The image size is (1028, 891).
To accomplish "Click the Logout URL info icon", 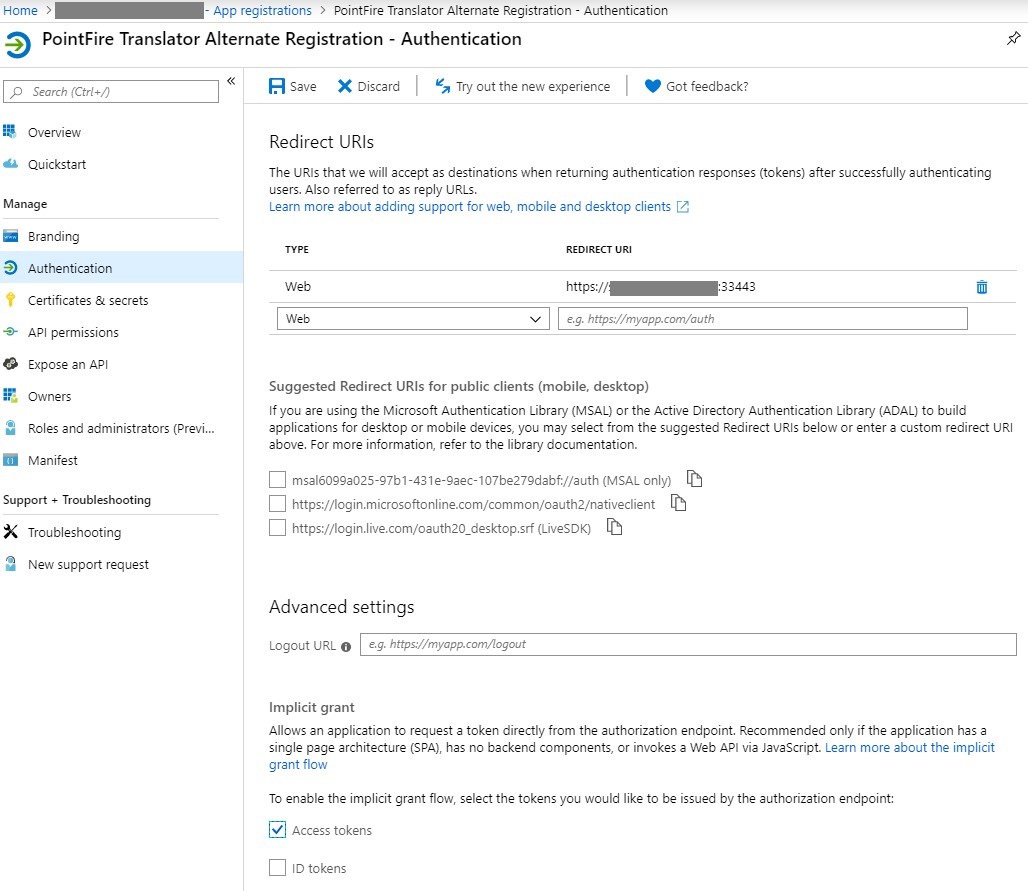I will [x=346, y=646].
